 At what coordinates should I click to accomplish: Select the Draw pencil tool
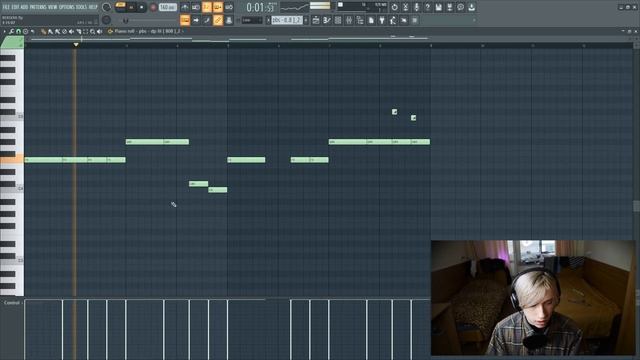pyautogui.click(x=43, y=31)
